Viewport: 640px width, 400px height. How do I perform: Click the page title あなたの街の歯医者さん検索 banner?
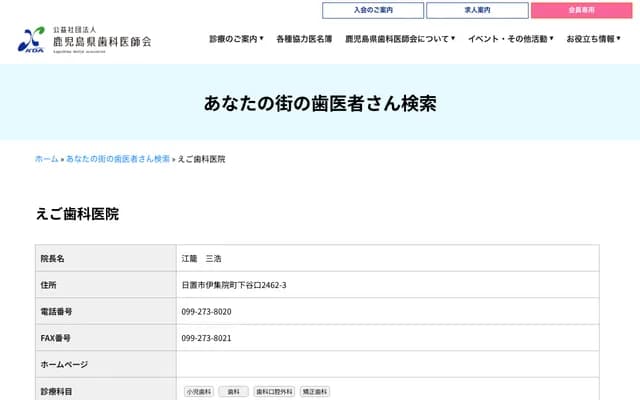(x=320, y=104)
